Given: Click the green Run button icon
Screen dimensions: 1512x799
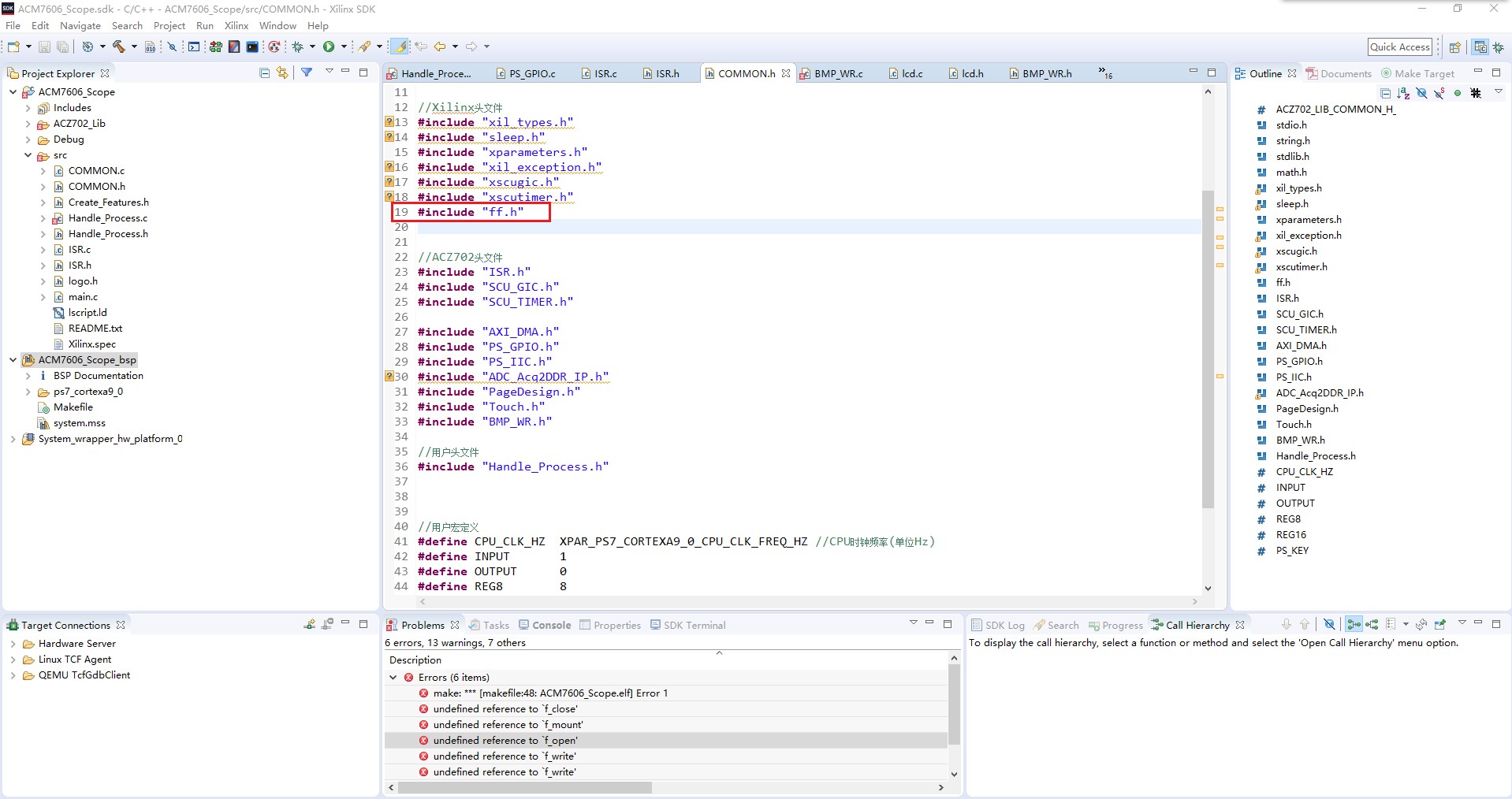Looking at the screenshot, I should 329,47.
